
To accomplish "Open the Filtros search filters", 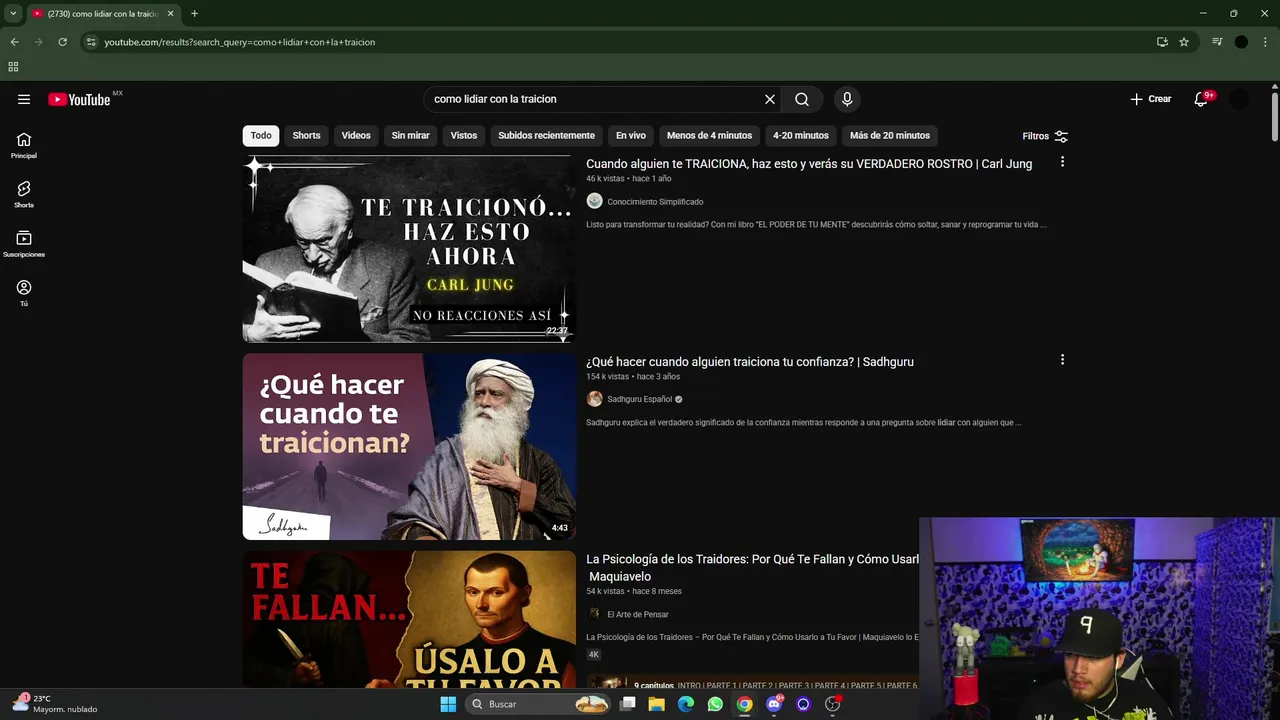I will [1045, 136].
